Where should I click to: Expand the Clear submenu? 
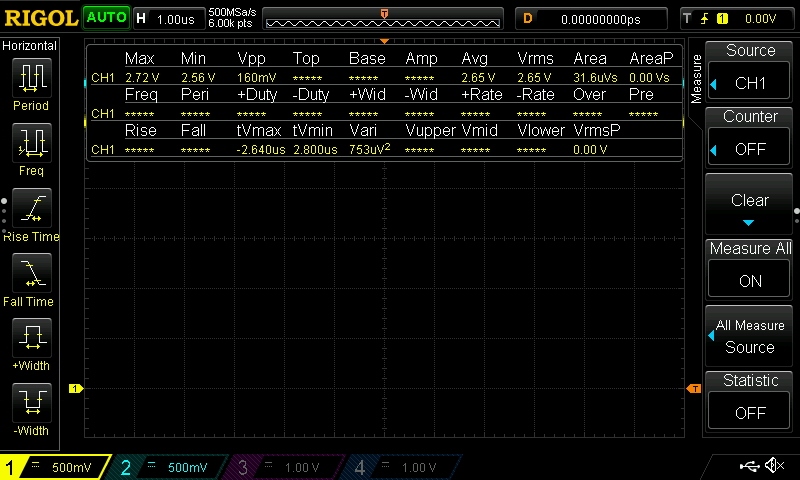click(750, 206)
